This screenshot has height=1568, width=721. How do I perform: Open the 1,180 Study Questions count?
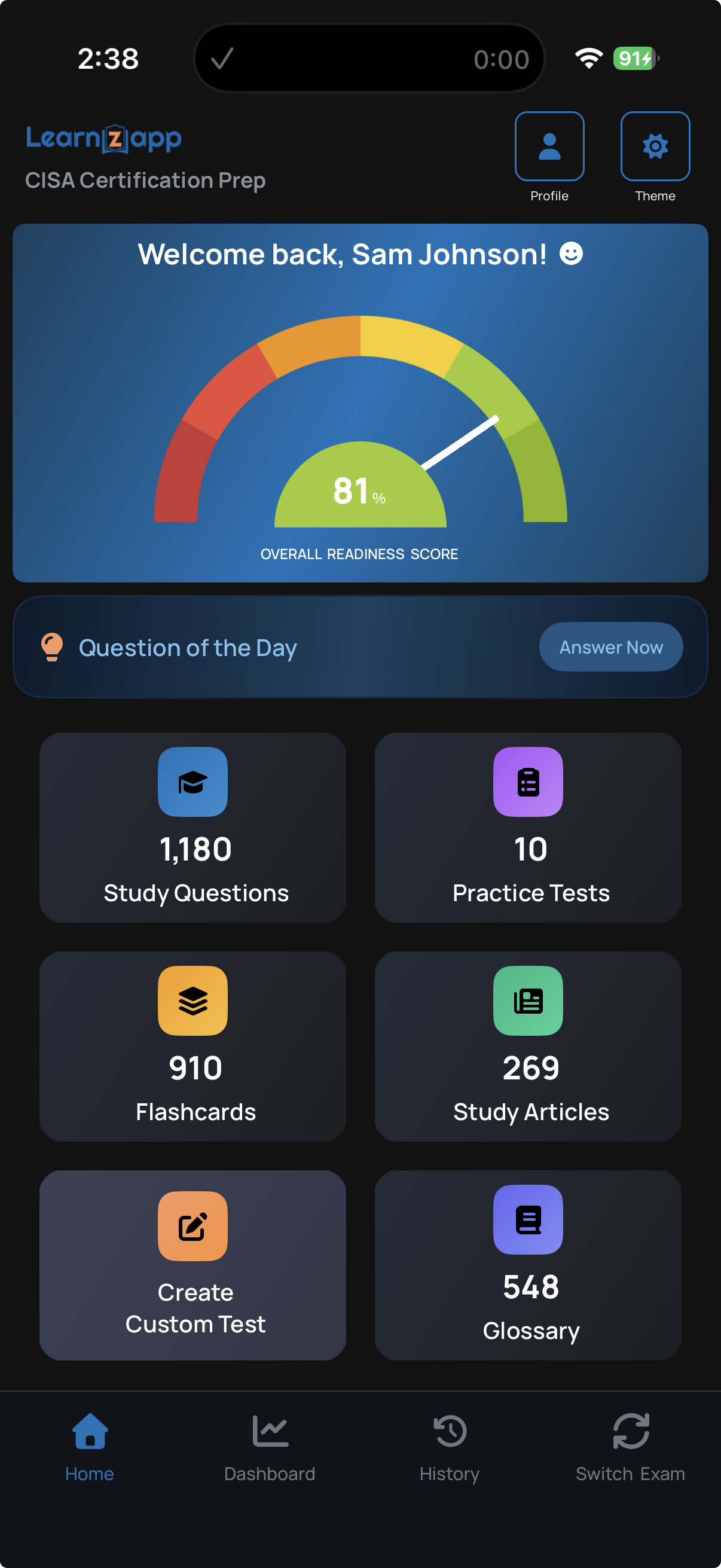tap(195, 849)
